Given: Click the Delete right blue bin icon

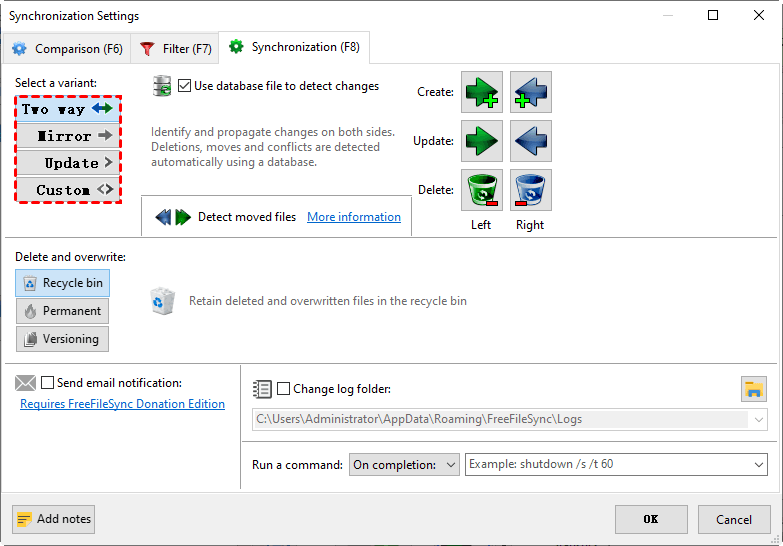Looking at the screenshot, I should tap(530, 190).
